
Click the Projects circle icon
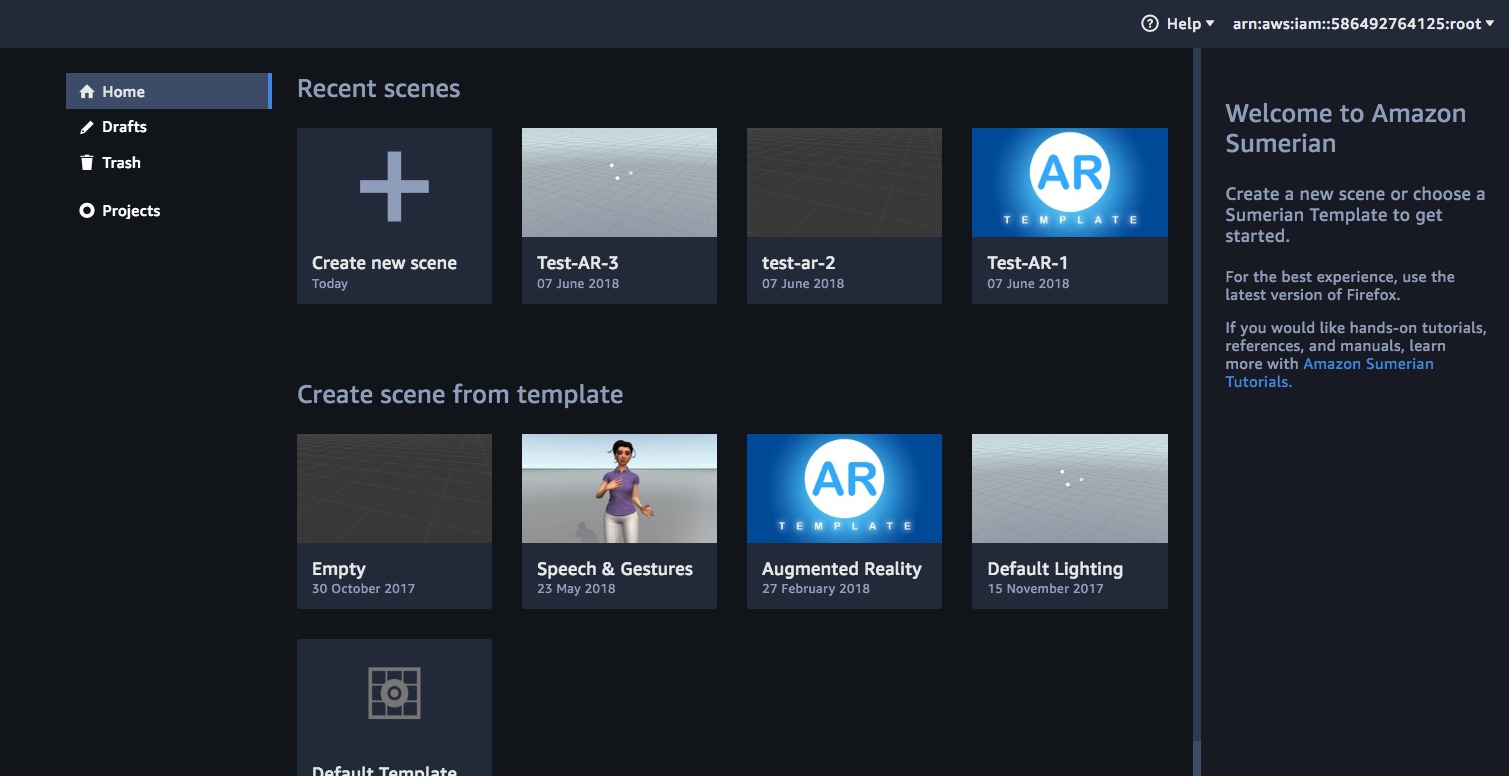pyautogui.click(x=87, y=211)
